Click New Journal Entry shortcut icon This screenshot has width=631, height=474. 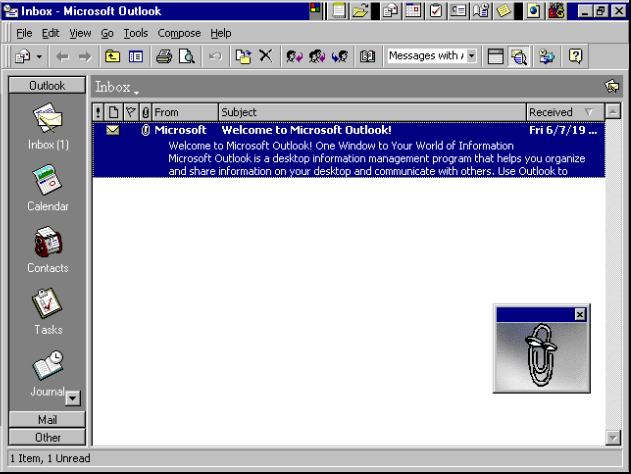click(x=480, y=10)
